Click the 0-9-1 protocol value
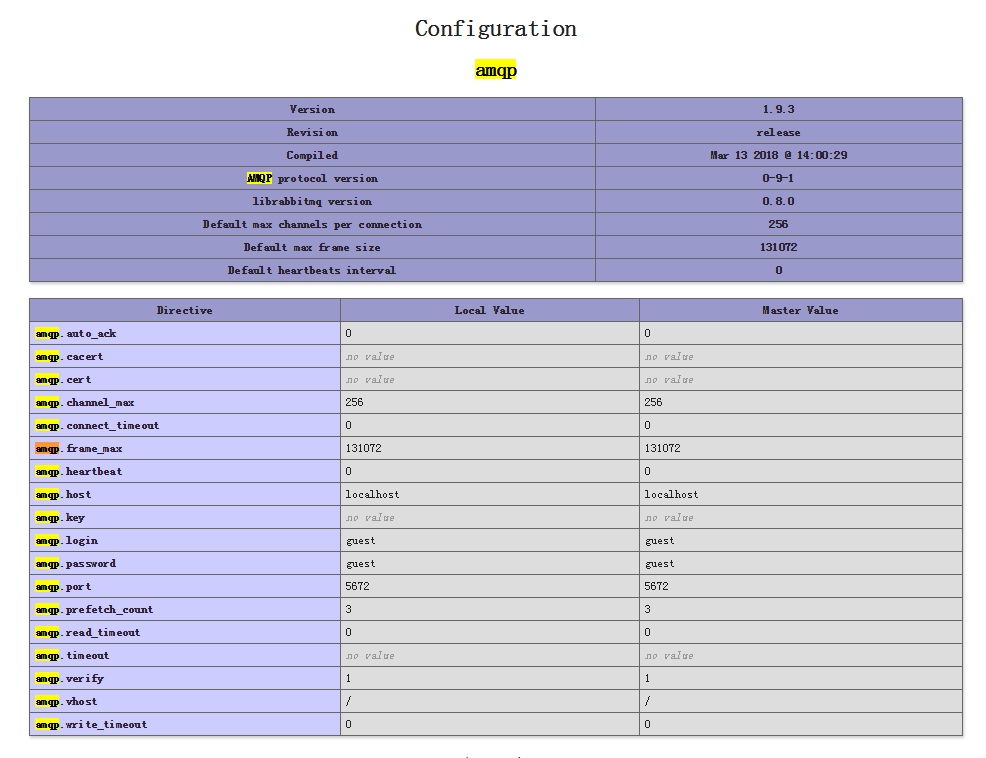Viewport: 986px width, 758px height. [x=778, y=179]
